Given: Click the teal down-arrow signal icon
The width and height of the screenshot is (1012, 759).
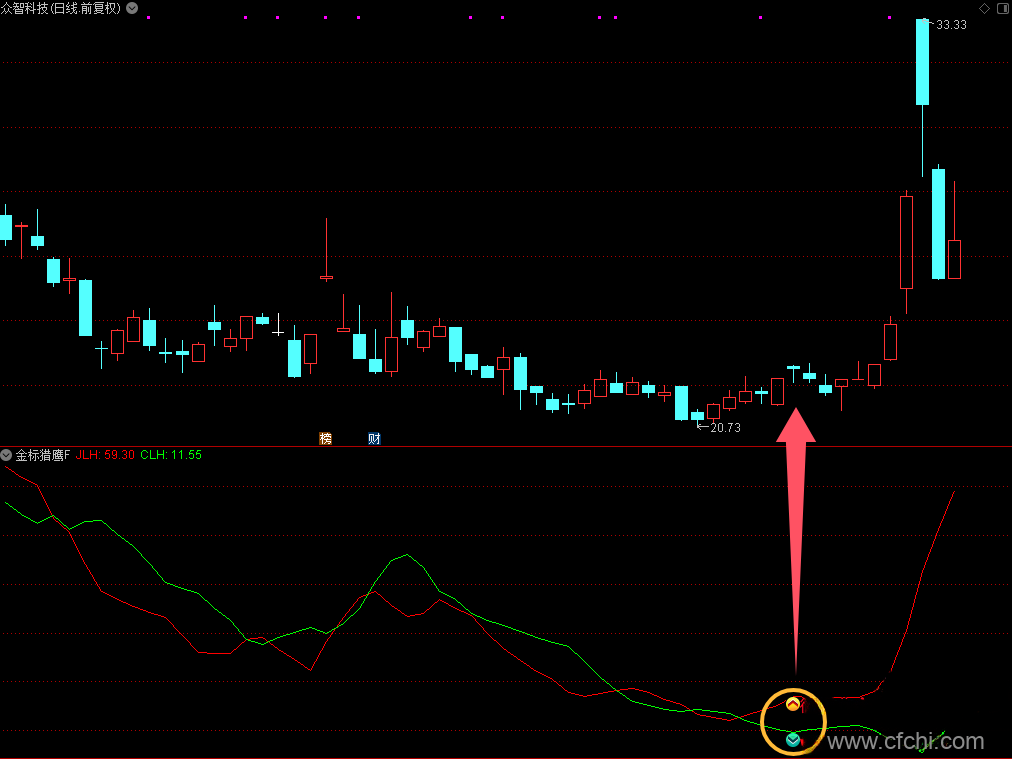Looking at the screenshot, I should point(793,740).
